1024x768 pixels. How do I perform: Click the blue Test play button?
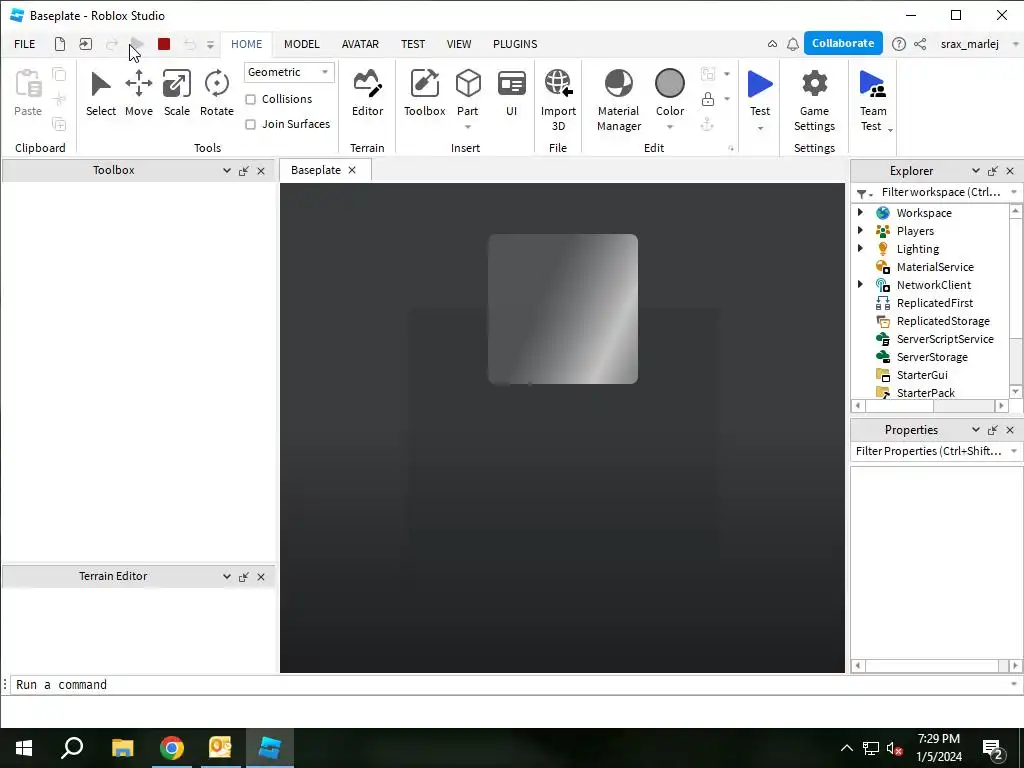point(760,84)
